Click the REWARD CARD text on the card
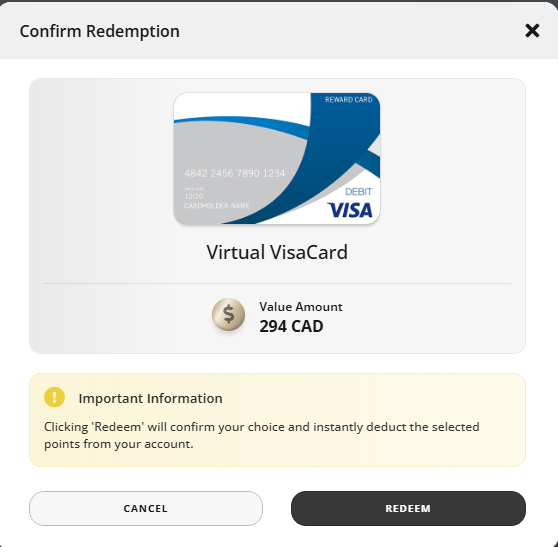 pyautogui.click(x=348, y=100)
